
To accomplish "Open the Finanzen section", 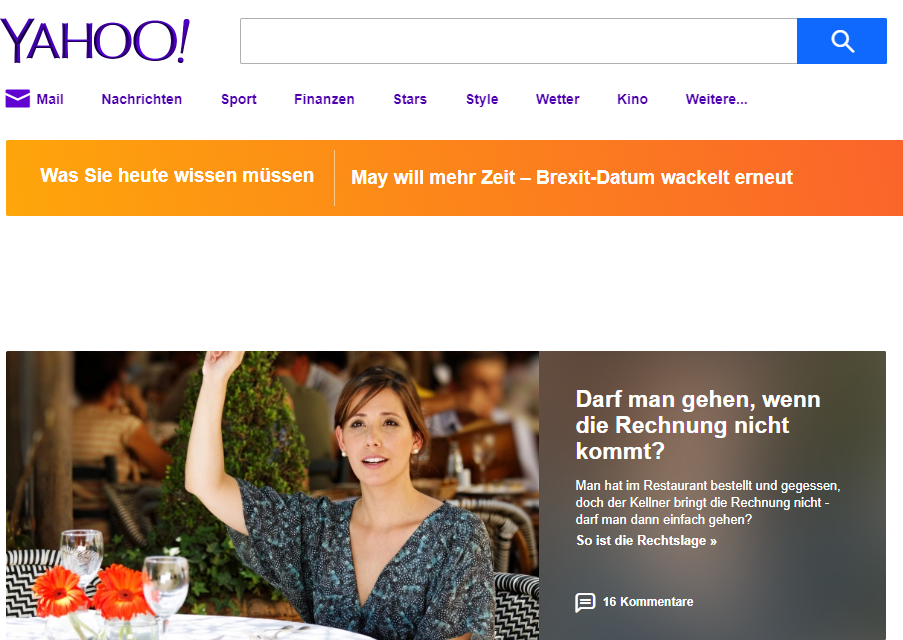I will coord(324,99).
